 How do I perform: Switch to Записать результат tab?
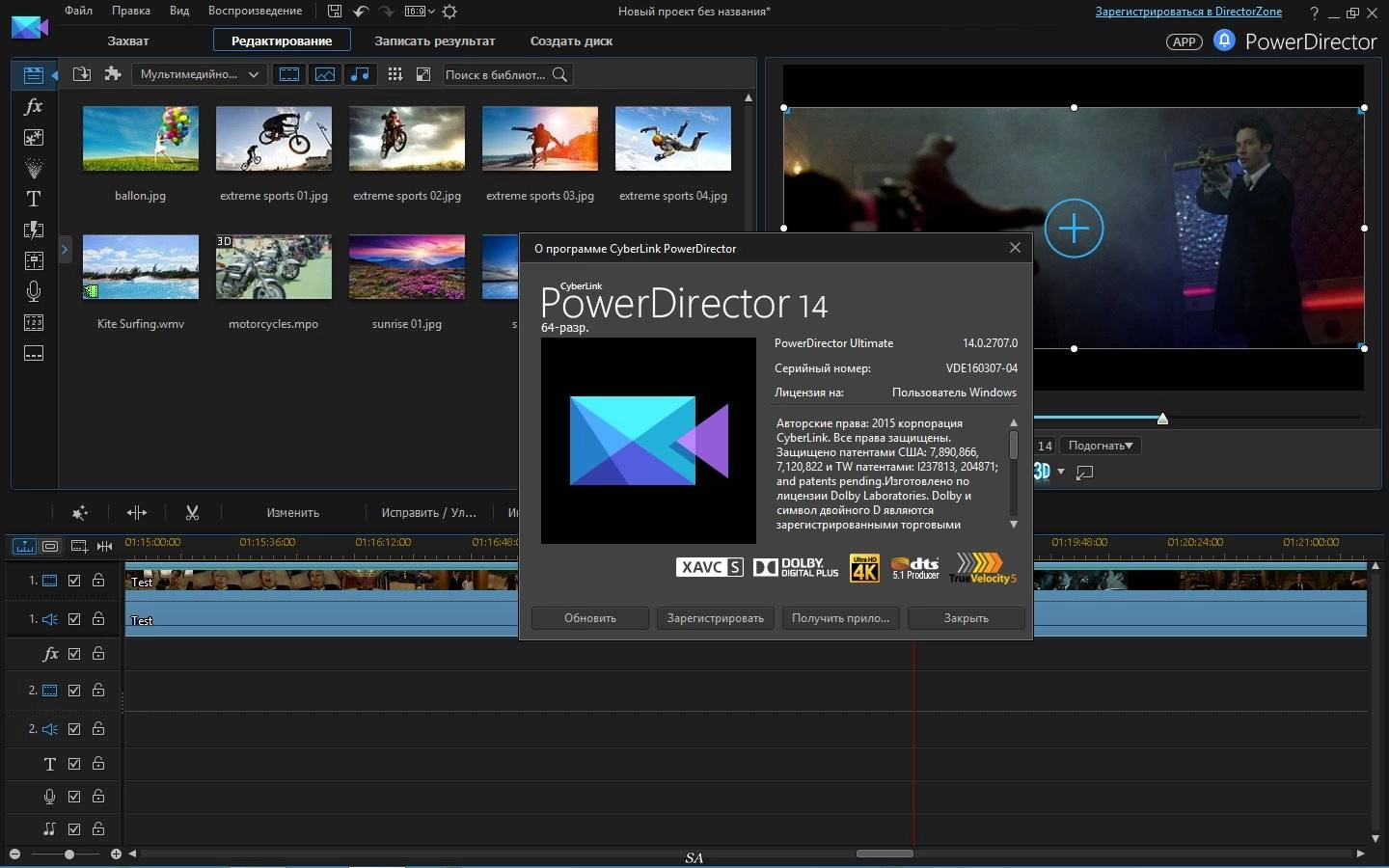[435, 41]
